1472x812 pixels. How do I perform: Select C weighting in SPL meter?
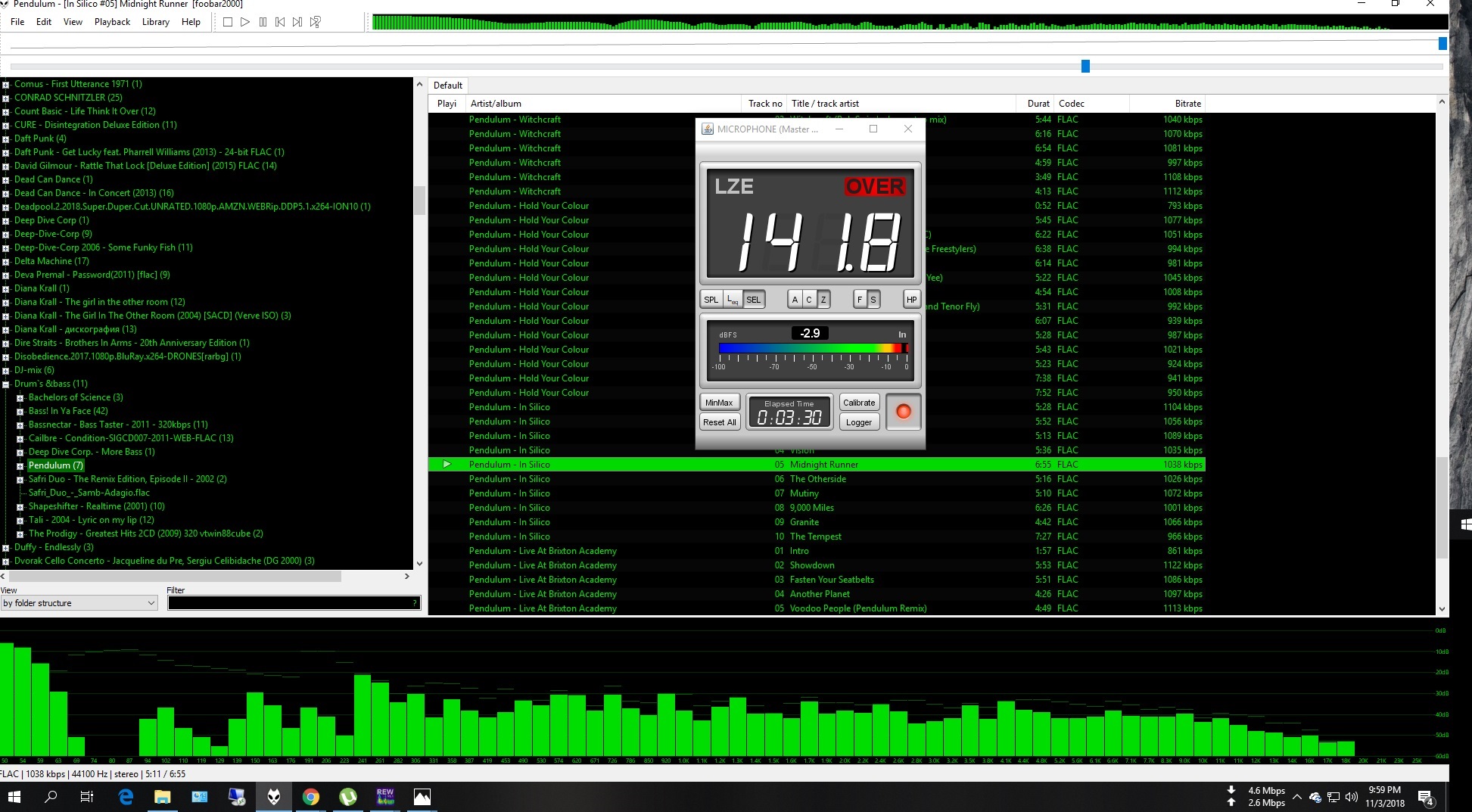809,300
